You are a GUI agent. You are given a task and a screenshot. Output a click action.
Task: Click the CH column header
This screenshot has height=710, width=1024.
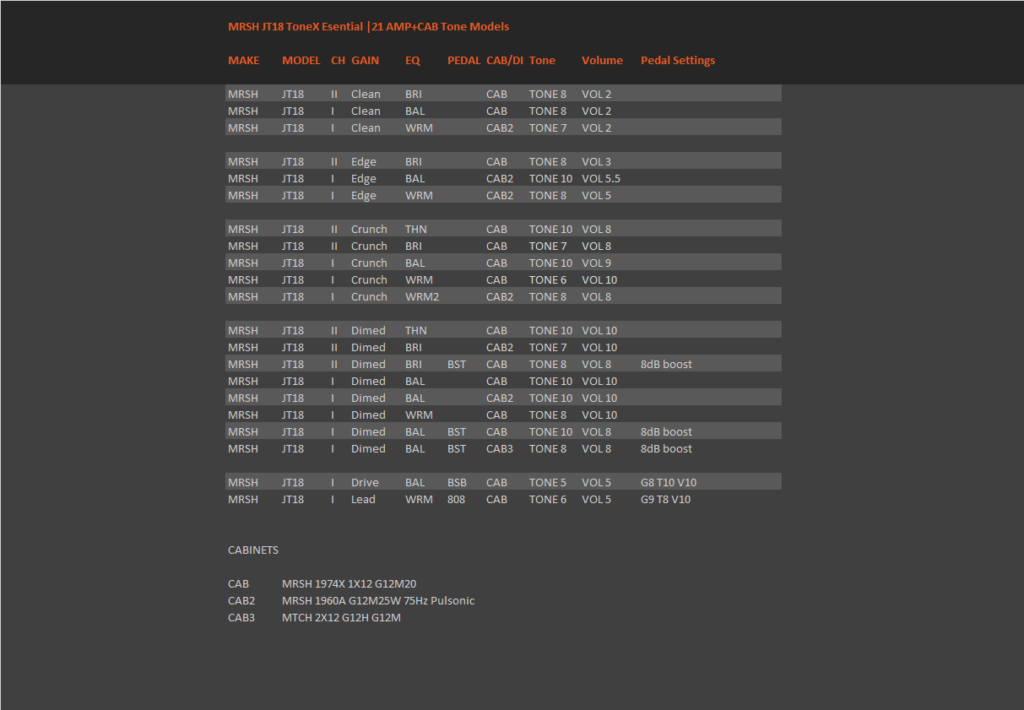tap(338, 60)
